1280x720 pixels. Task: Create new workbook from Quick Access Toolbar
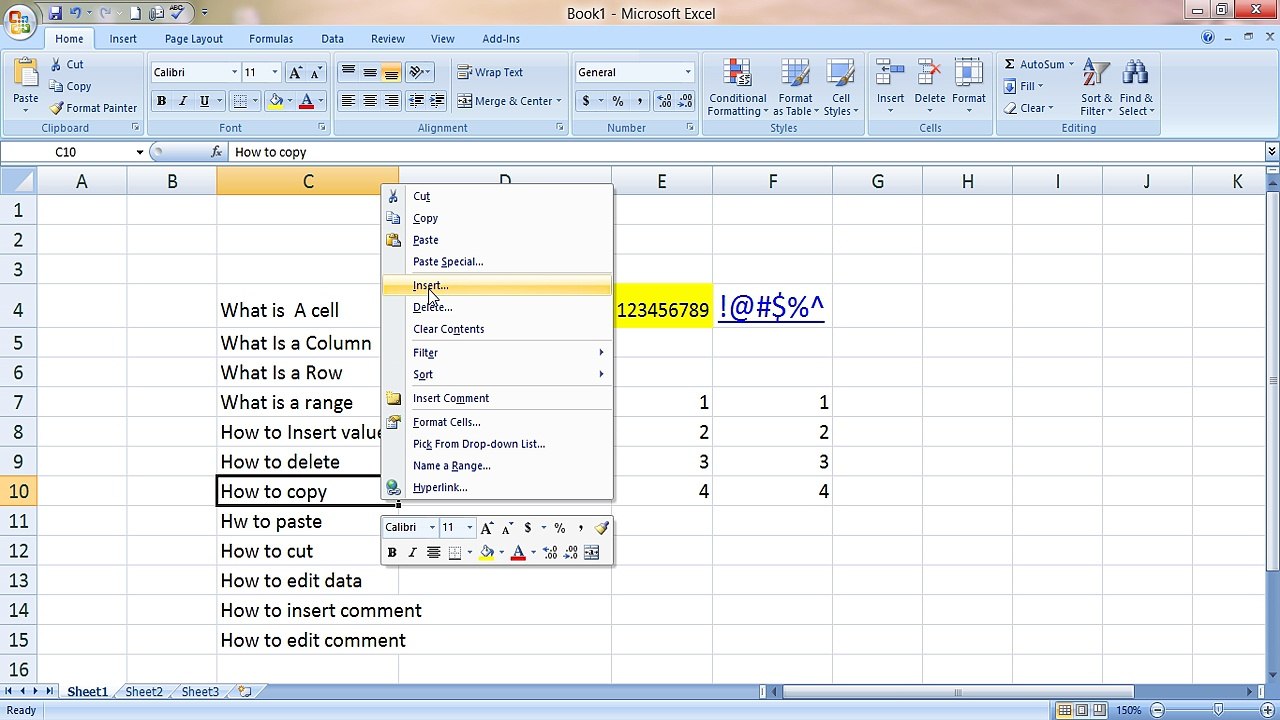[136, 13]
